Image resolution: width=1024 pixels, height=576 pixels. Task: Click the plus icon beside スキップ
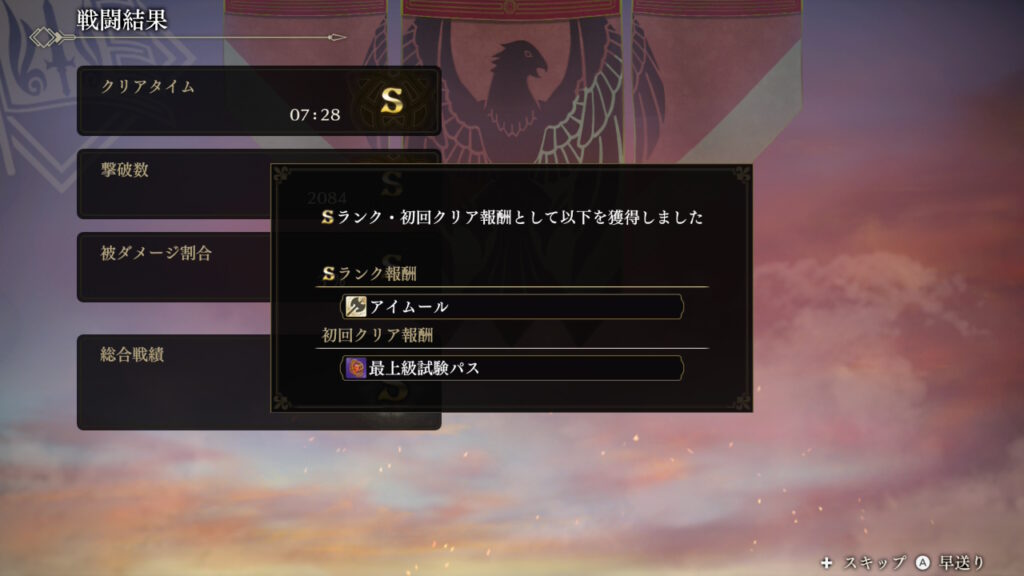click(827, 562)
